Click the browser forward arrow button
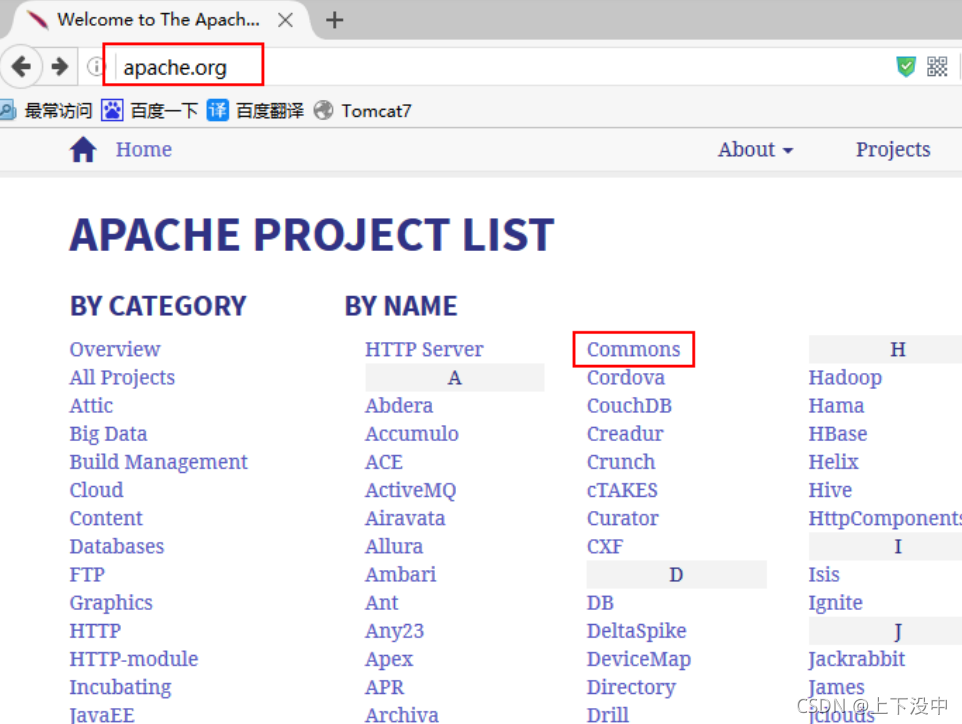This screenshot has width=962, height=724. click(x=60, y=66)
